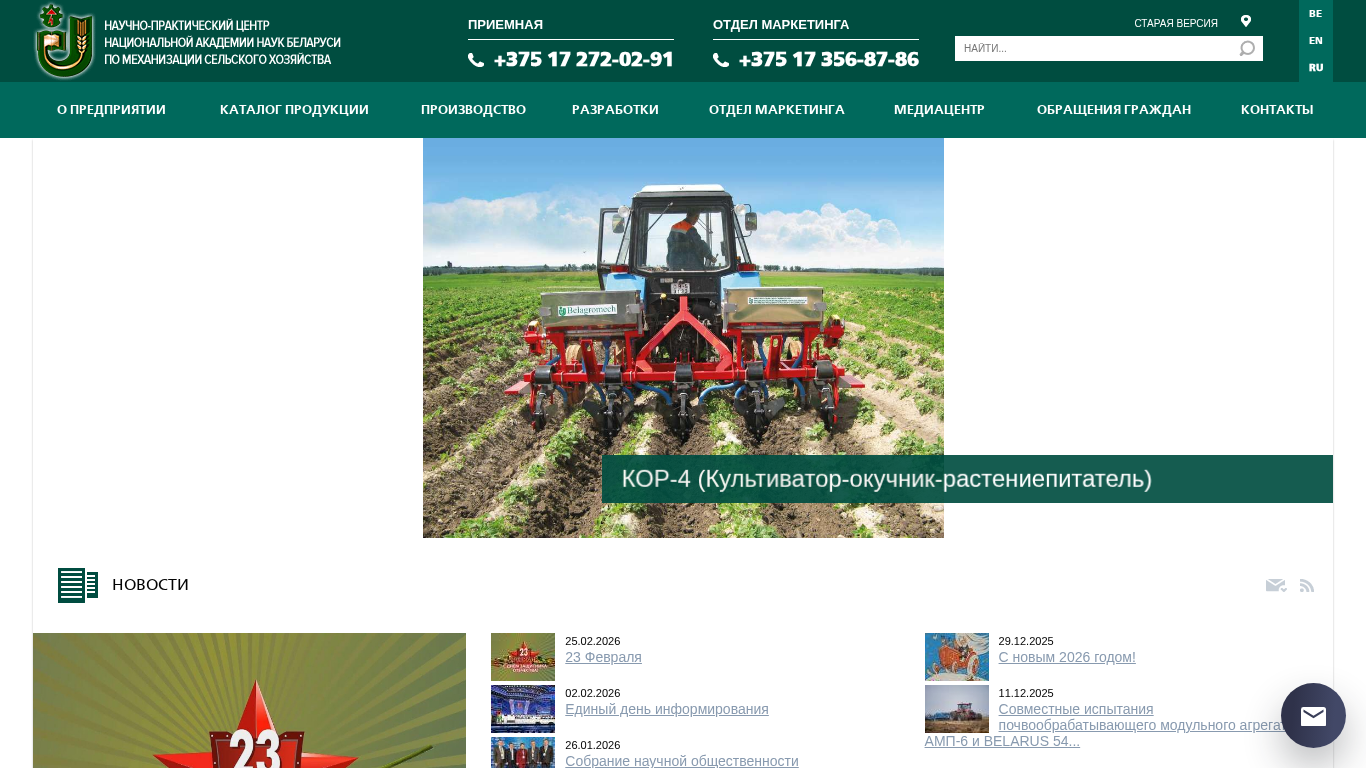The image size is (1366, 768).
Task: Click the date 11.12.2025
Action: (x=1026, y=693)
